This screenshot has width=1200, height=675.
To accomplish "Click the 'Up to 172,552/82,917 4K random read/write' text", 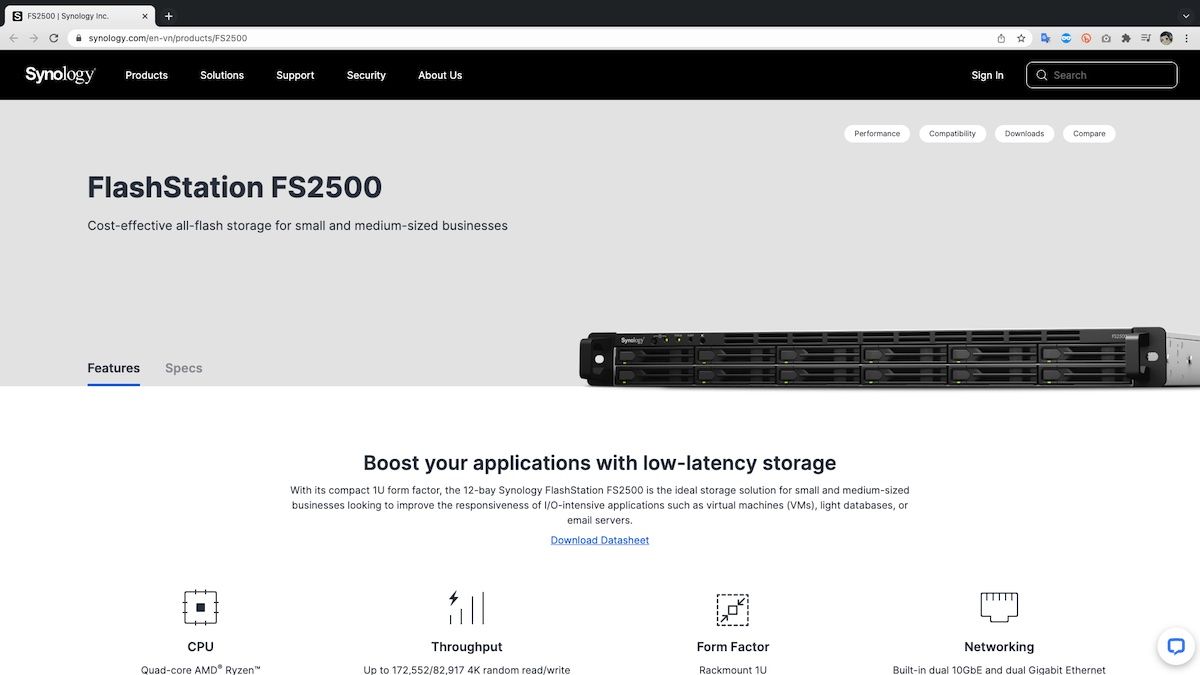I will tap(467, 669).
